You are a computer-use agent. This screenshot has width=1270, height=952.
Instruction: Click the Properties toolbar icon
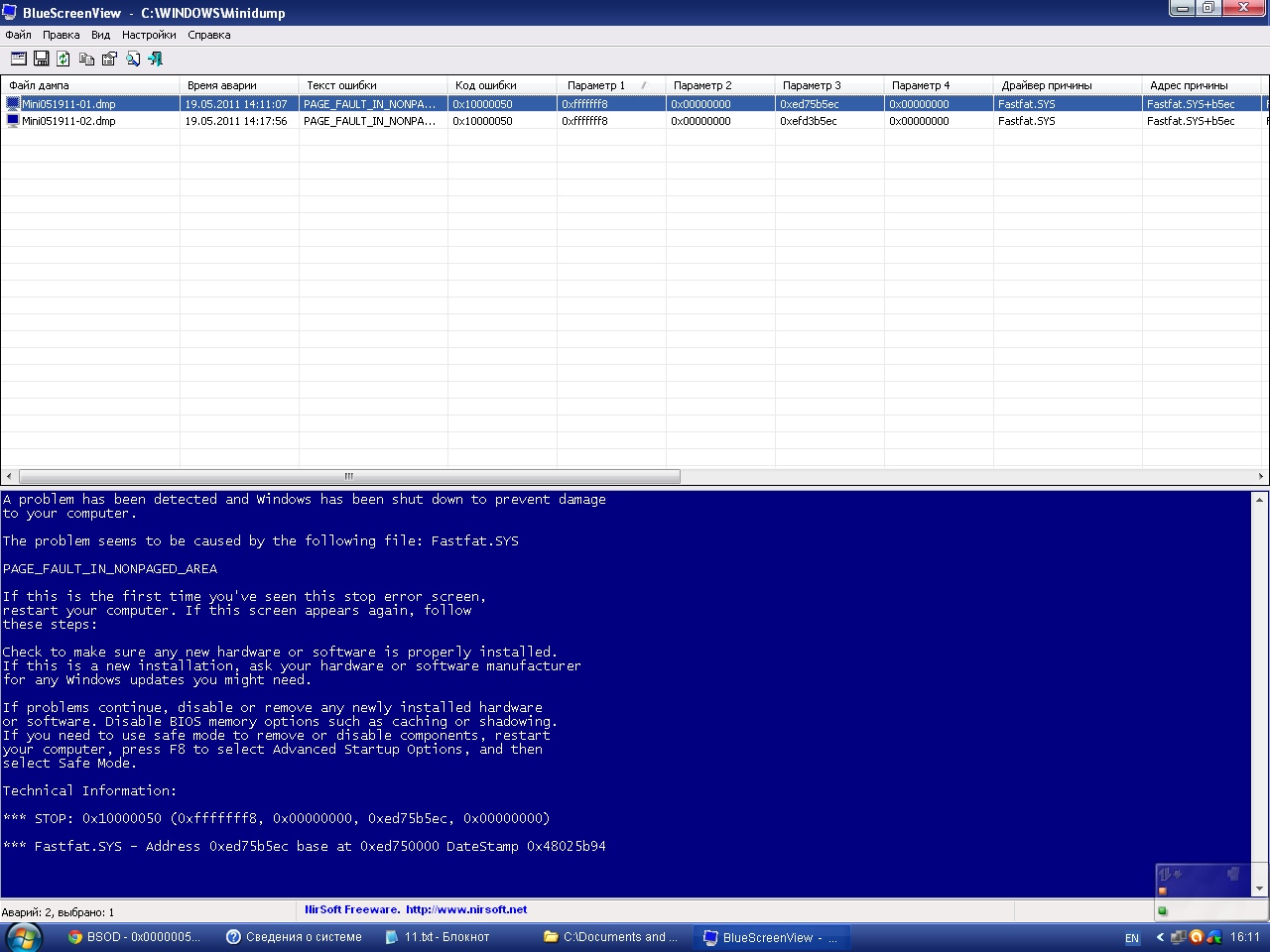click(x=109, y=59)
